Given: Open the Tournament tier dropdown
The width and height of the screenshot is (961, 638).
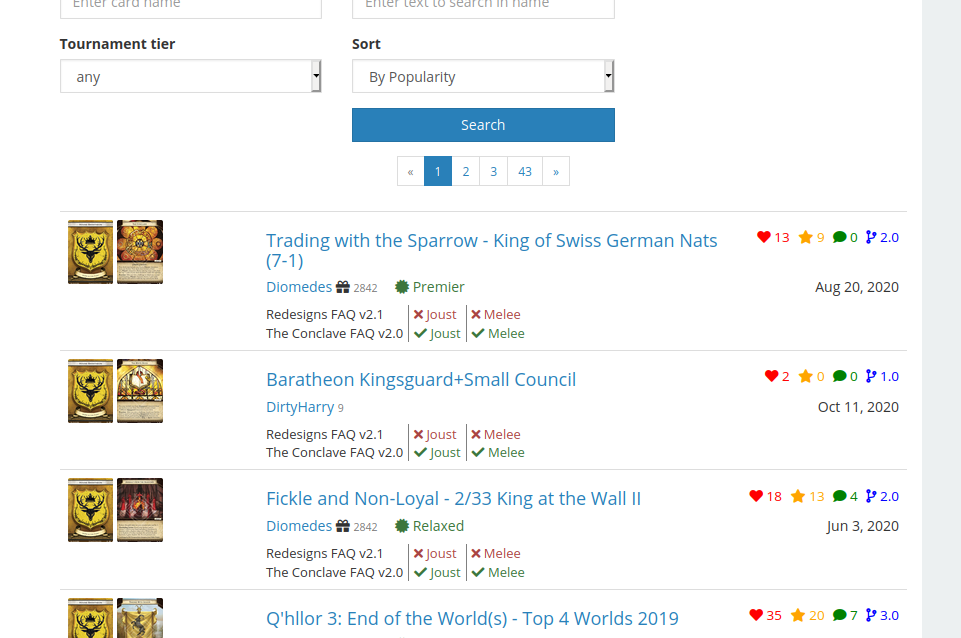Looking at the screenshot, I should pyautogui.click(x=191, y=77).
